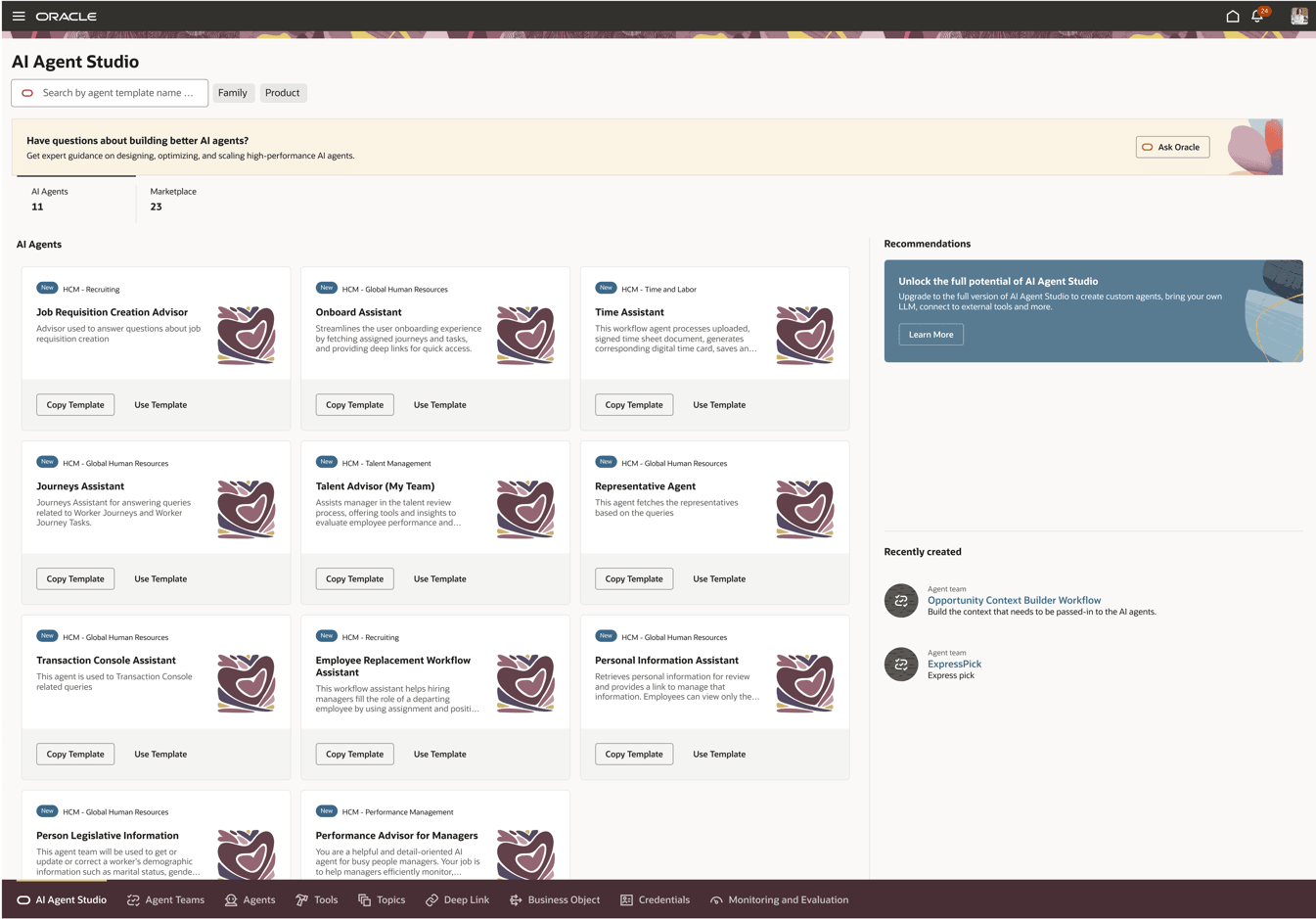The image size is (1316, 919).
Task: Switch to the Marketplace tab
Action: (x=173, y=198)
